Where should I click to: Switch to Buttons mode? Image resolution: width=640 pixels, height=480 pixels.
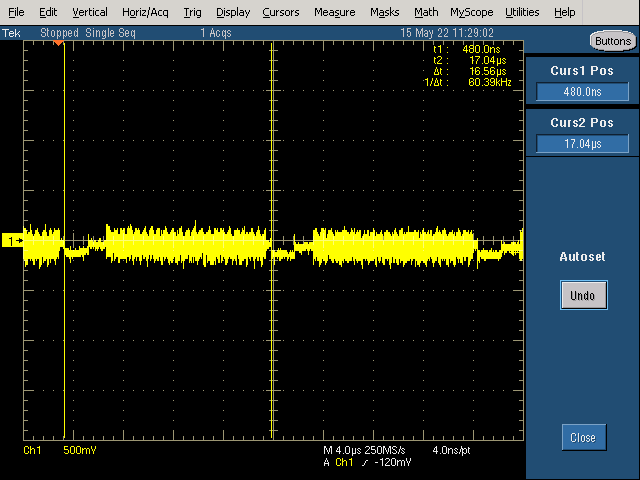pyautogui.click(x=613, y=41)
